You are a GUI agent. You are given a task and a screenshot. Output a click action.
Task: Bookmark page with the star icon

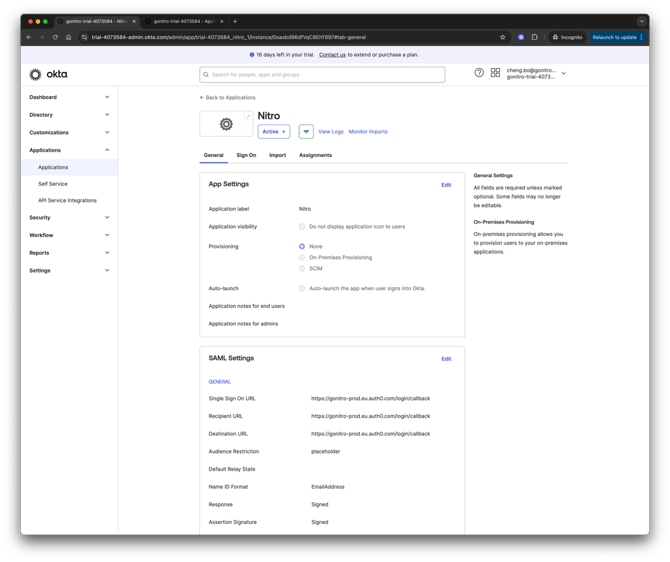(x=502, y=37)
